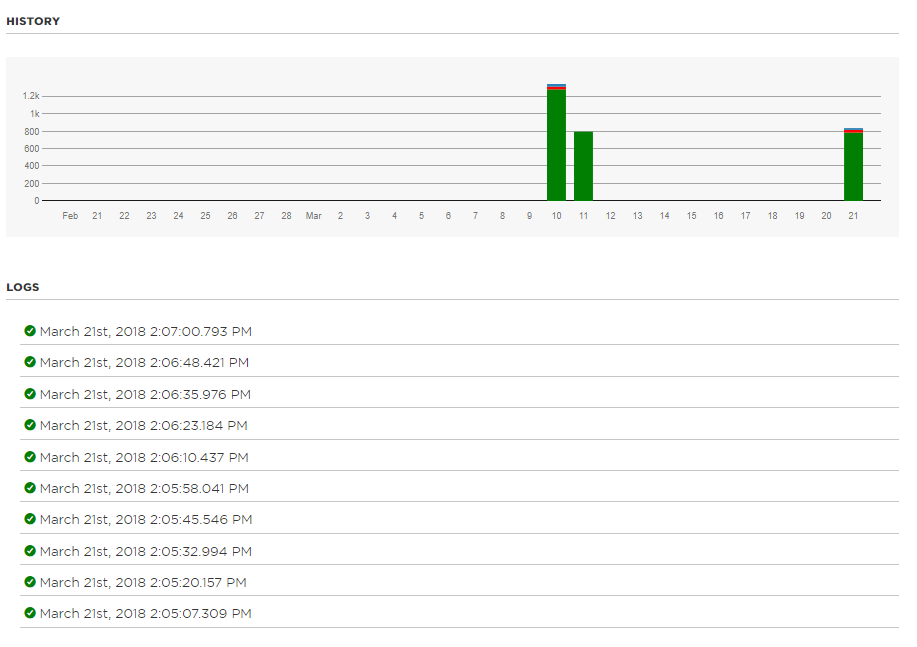Click the green check beside 2:06:48.421 PM entry
Screen dimensions: 917x647
coord(30,362)
